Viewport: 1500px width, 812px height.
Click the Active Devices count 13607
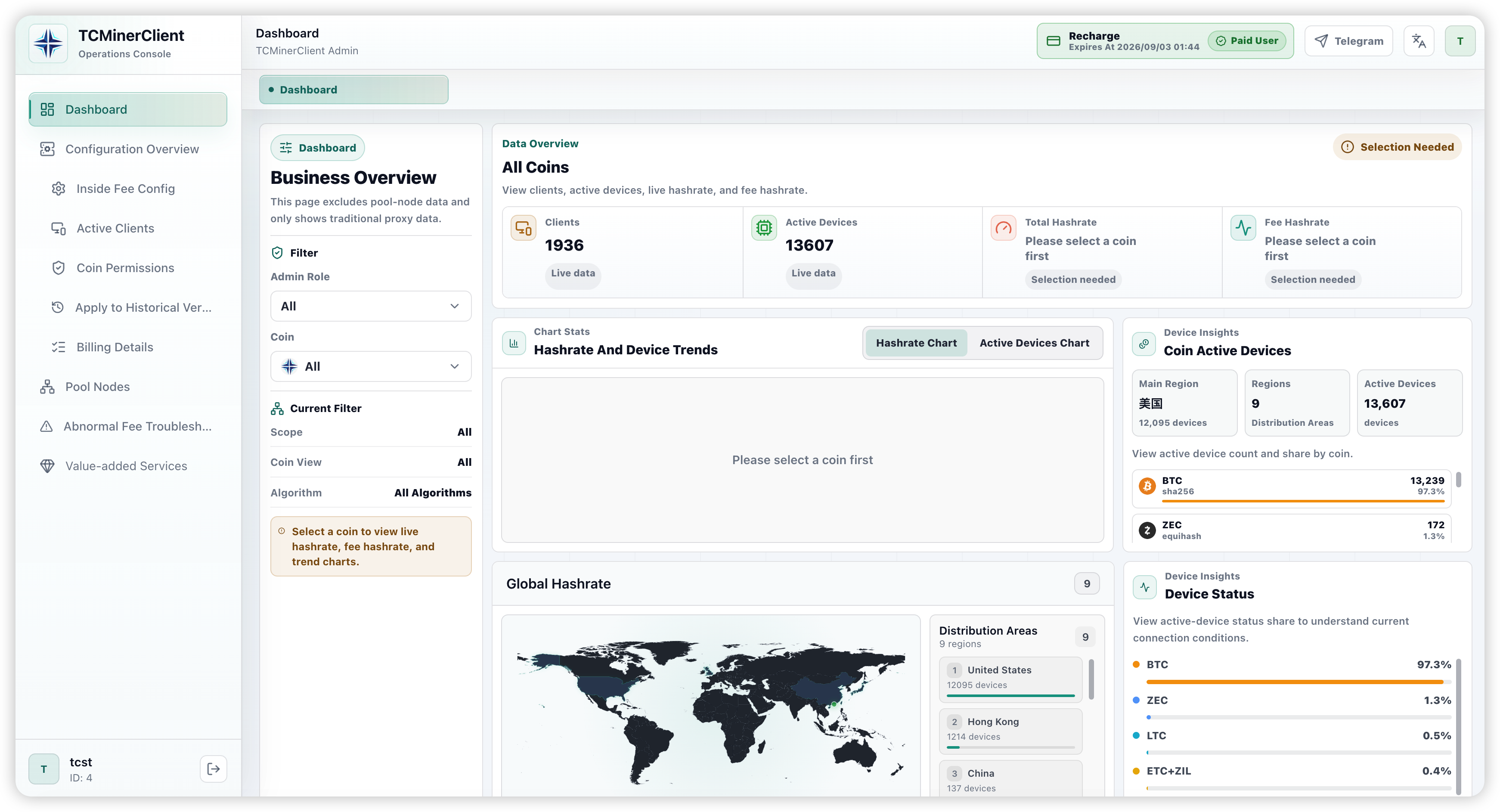click(809, 245)
